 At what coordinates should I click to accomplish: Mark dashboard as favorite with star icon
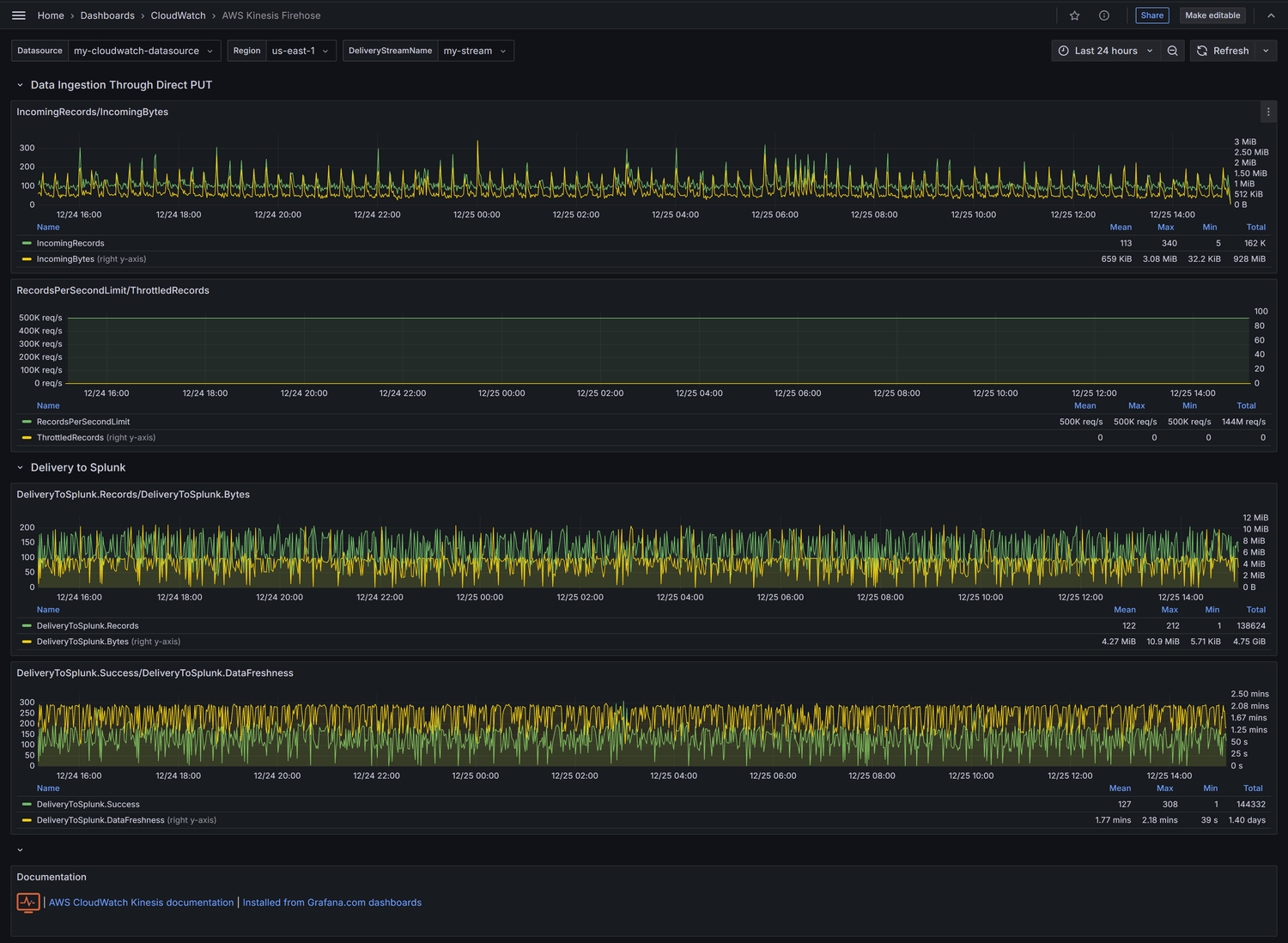tap(1074, 15)
